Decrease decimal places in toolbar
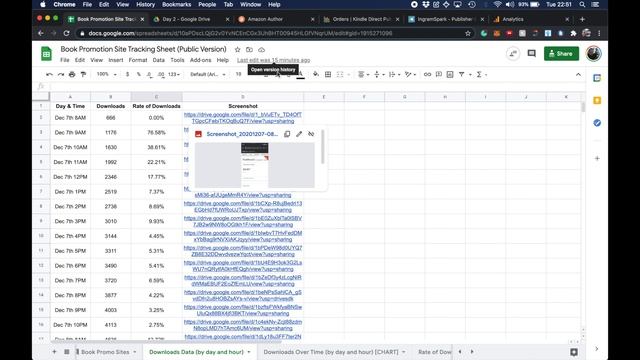Screen dimensions: 640x360 click(x=149, y=75)
